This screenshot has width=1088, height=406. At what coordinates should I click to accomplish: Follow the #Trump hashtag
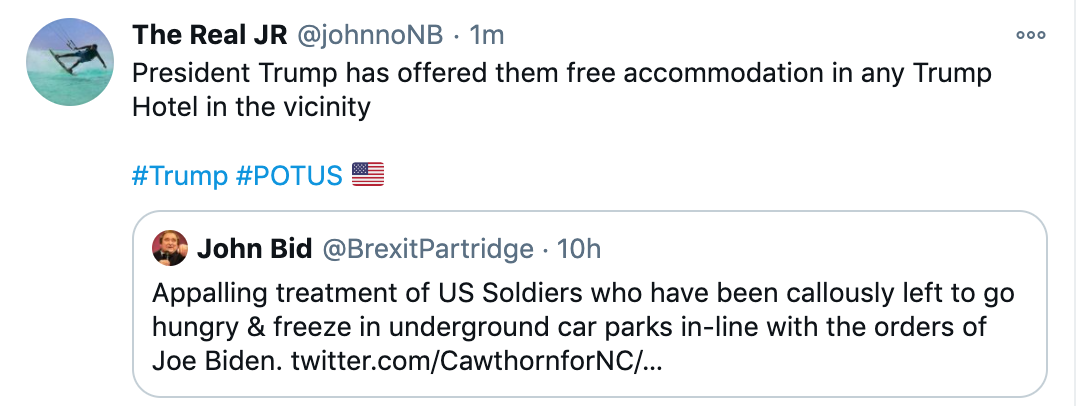click(x=180, y=176)
